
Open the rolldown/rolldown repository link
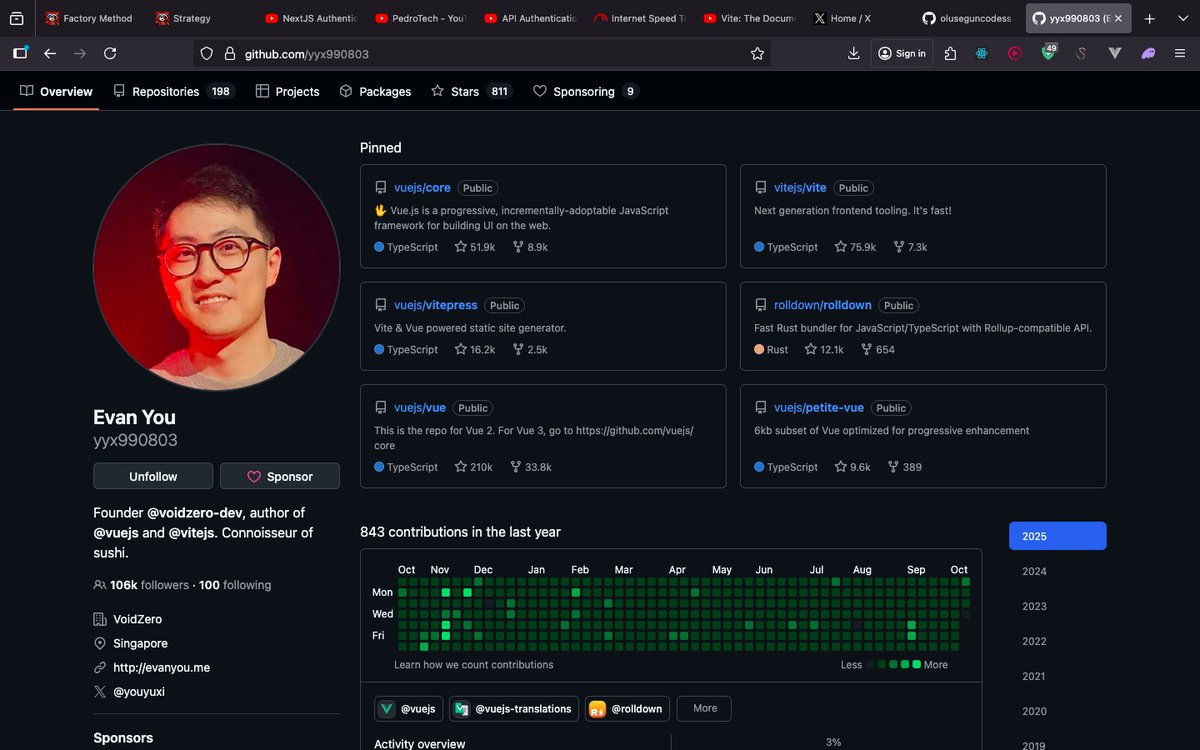(x=823, y=305)
